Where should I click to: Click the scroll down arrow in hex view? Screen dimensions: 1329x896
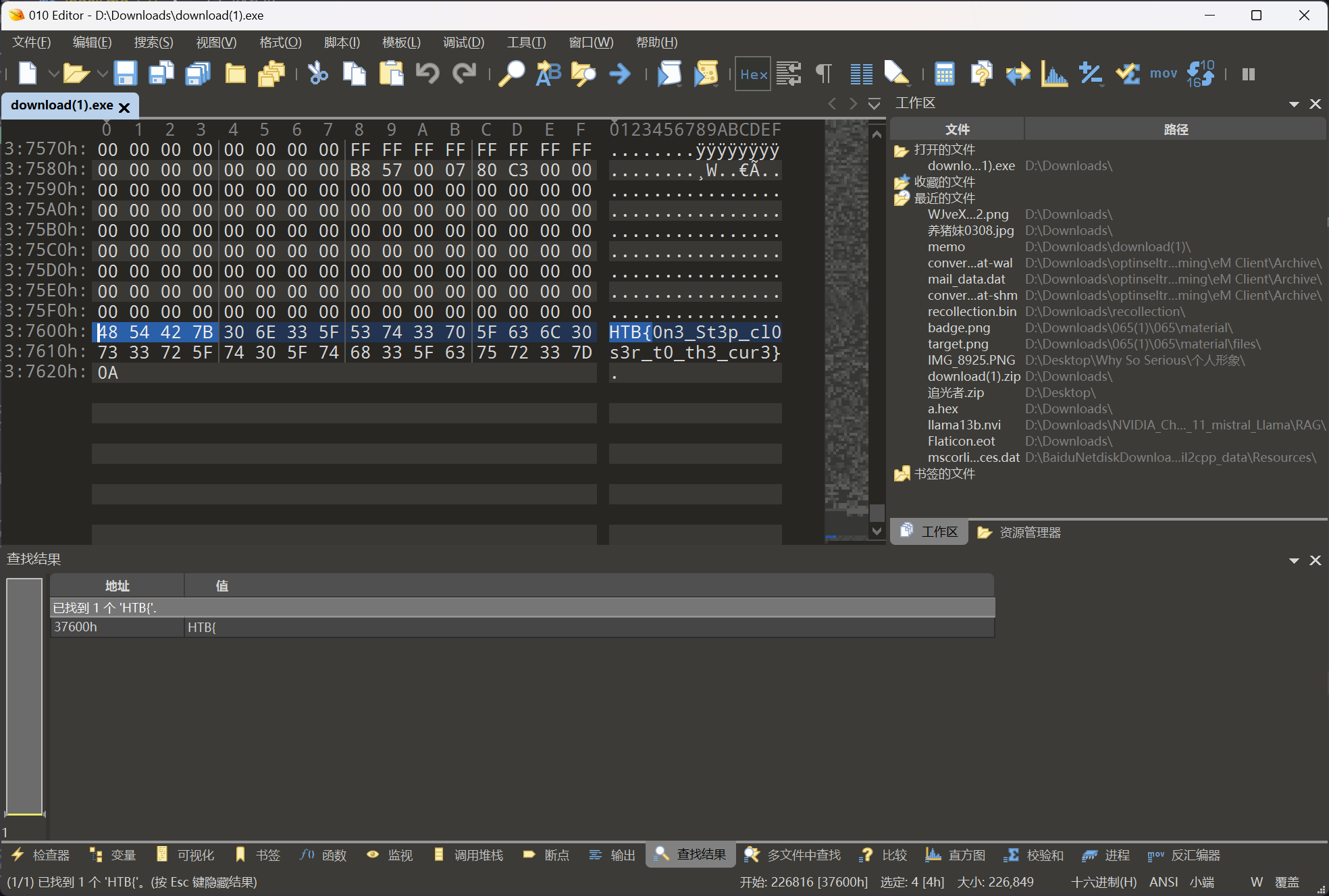coord(877,531)
